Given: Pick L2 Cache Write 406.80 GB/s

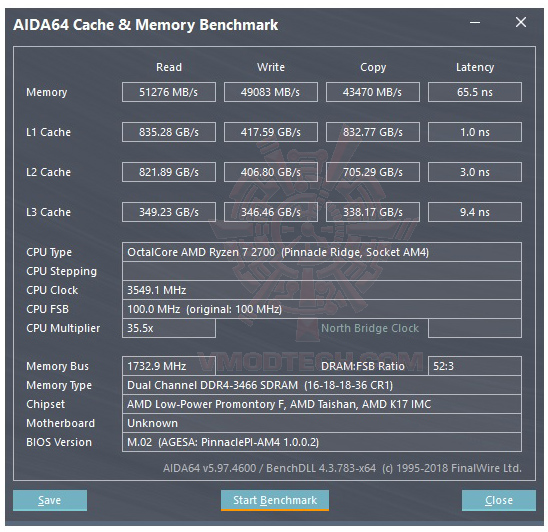Looking at the screenshot, I should [x=271, y=172].
